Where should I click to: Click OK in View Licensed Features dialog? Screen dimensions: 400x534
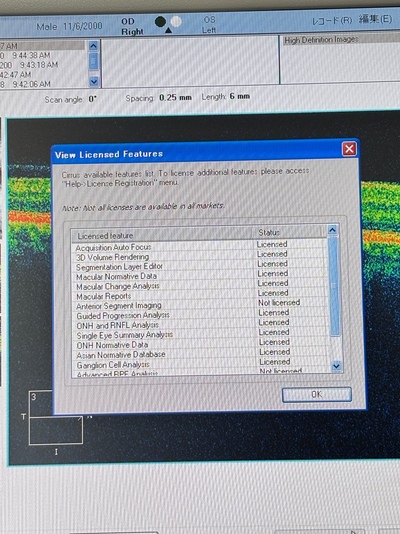click(317, 394)
